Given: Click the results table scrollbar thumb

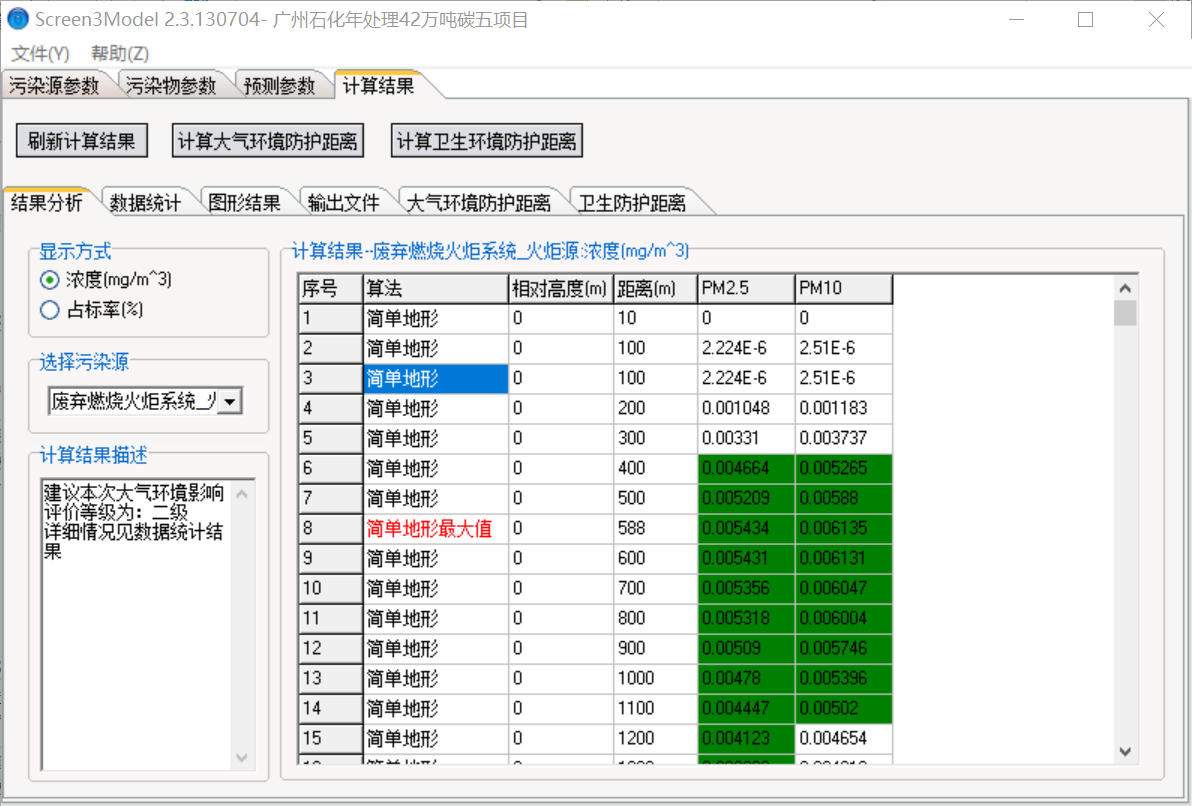Looking at the screenshot, I should point(1125,313).
